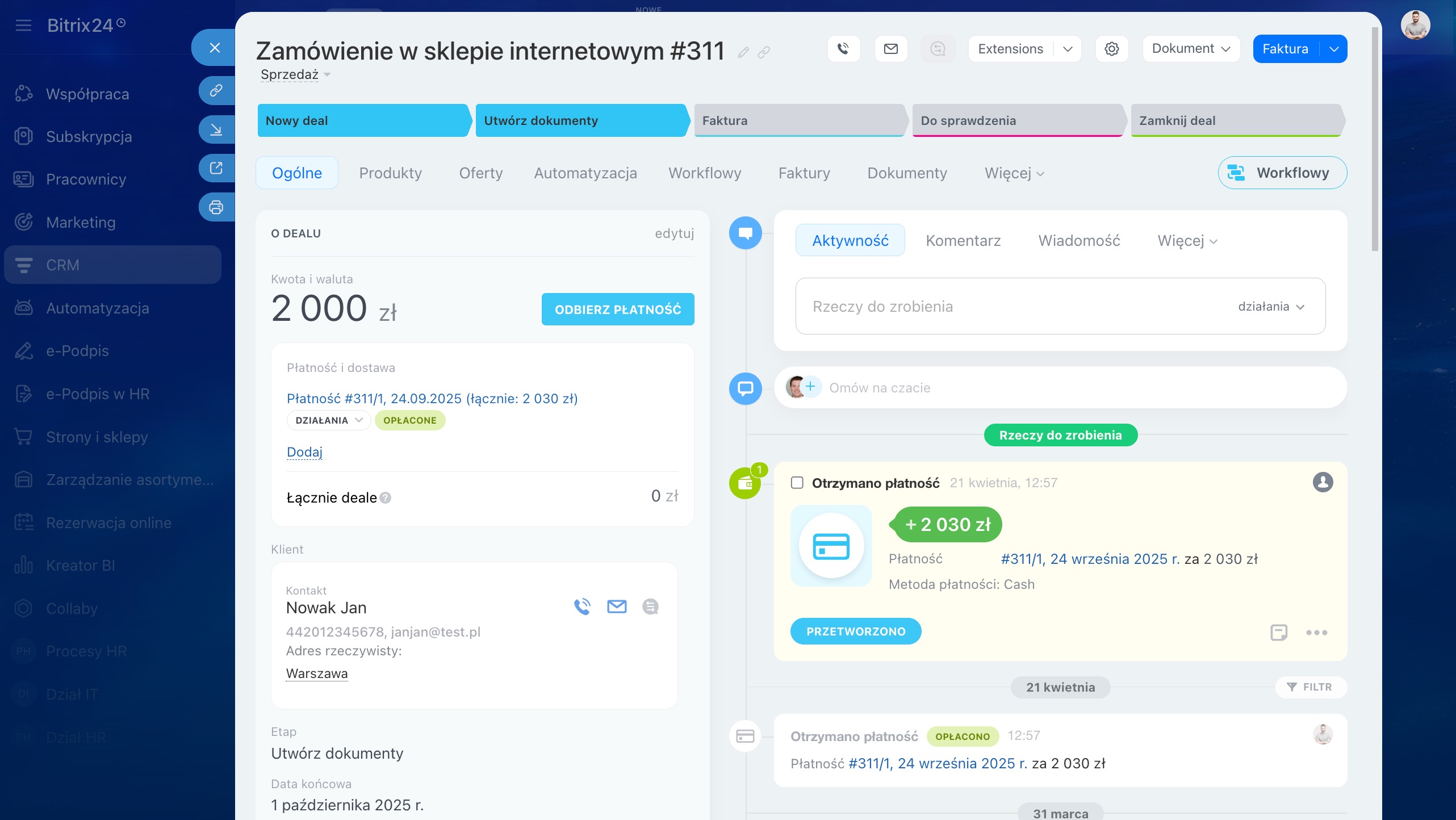Click the note icon in payment activity
This screenshot has height=820, width=1456.
[1278, 632]
